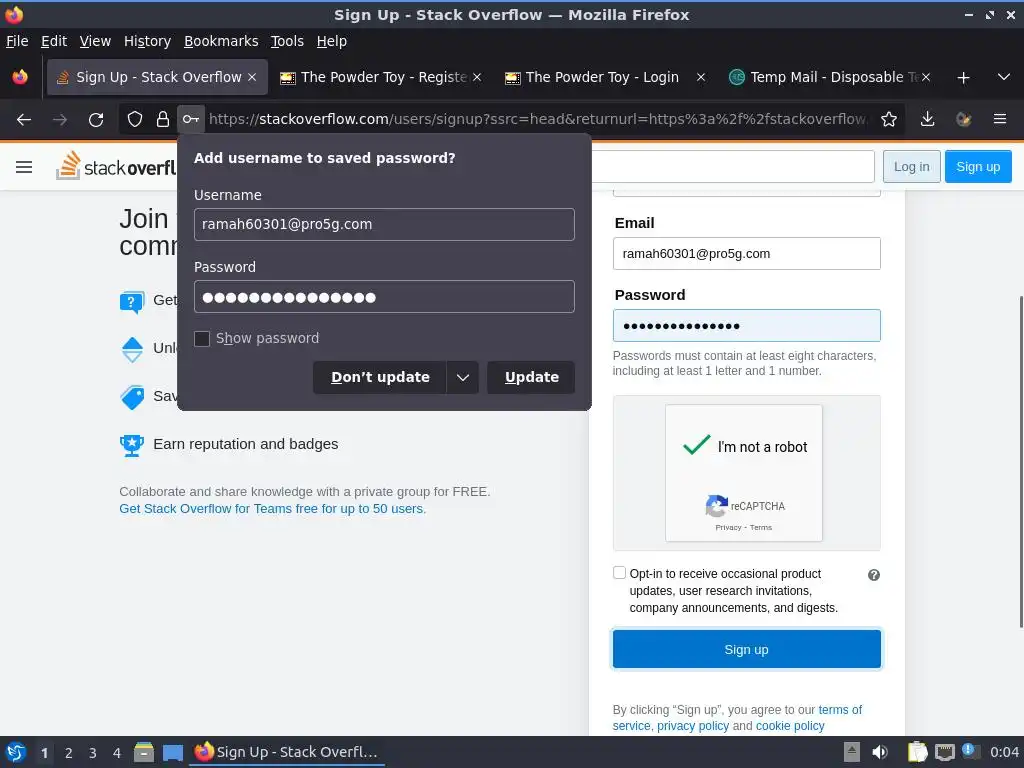Reload the Stack Overflow page
The width and height of the screenshot is (1024, 768).
click(96, 120)
